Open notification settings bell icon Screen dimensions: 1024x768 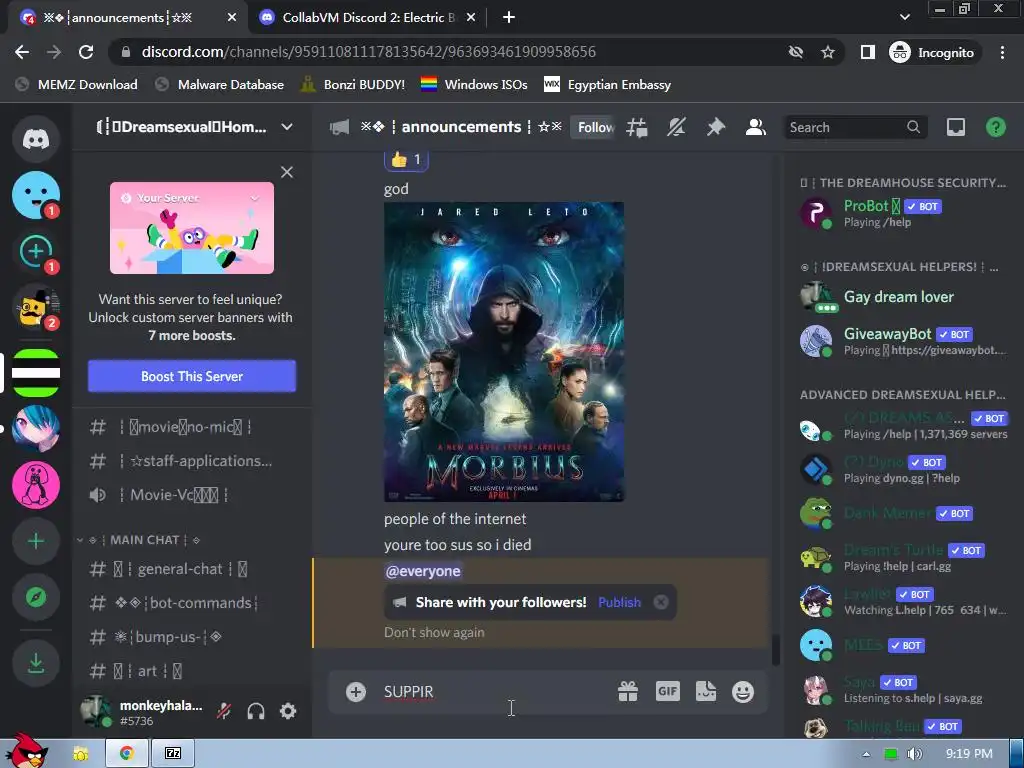click(676, 127)
